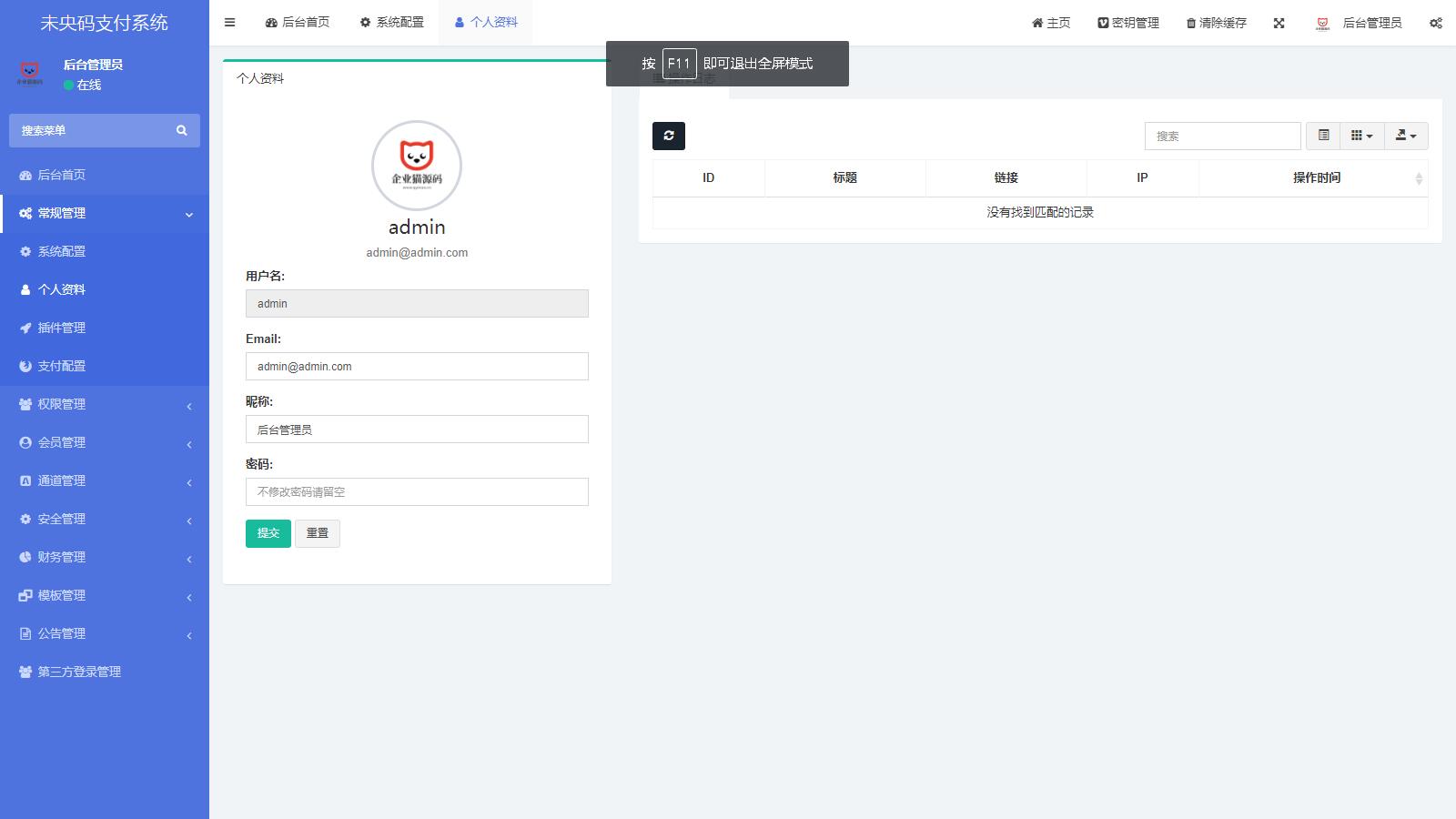Open 密钥管理 in the top bar
Viewport: 1456px width, 819px height.
click(1128, 23)
